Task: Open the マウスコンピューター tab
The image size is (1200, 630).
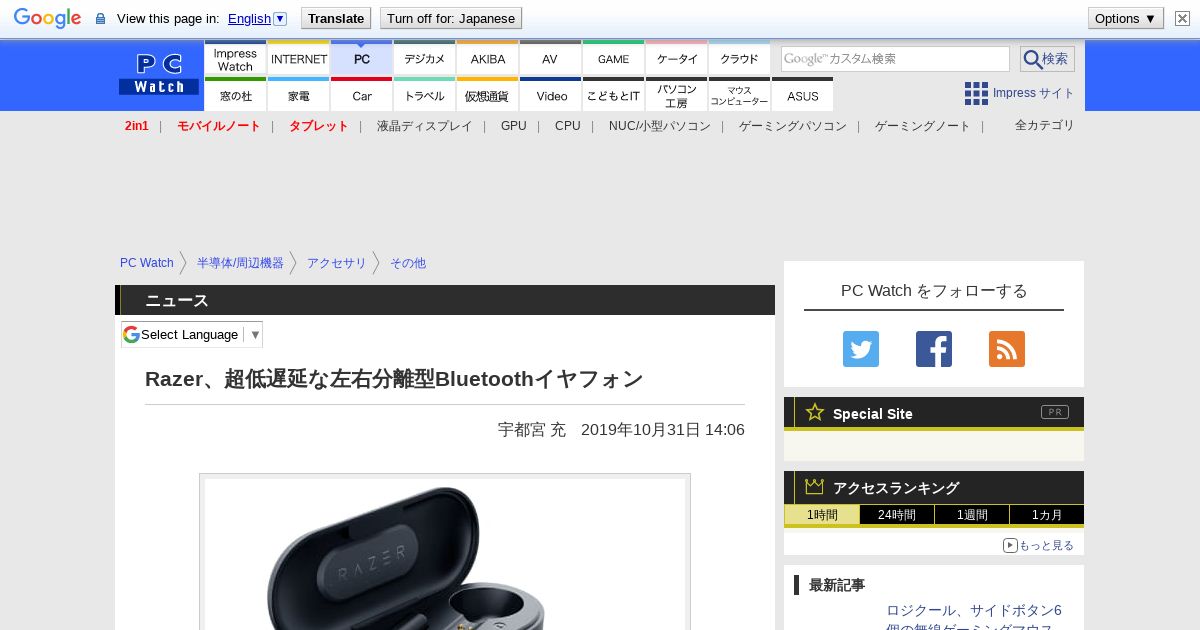Action: tap(739, 95)
